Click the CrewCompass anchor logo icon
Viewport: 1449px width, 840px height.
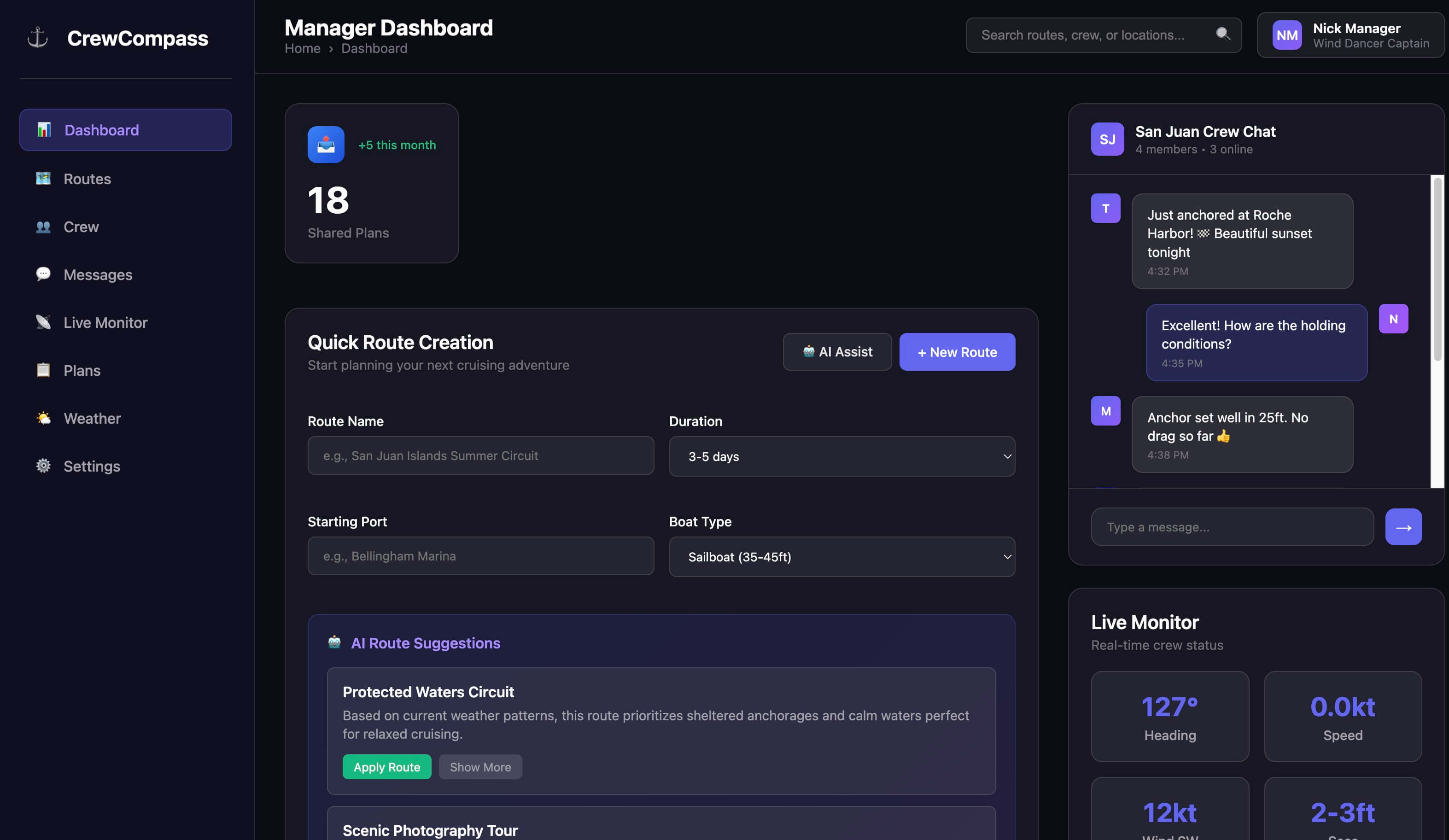38,38
